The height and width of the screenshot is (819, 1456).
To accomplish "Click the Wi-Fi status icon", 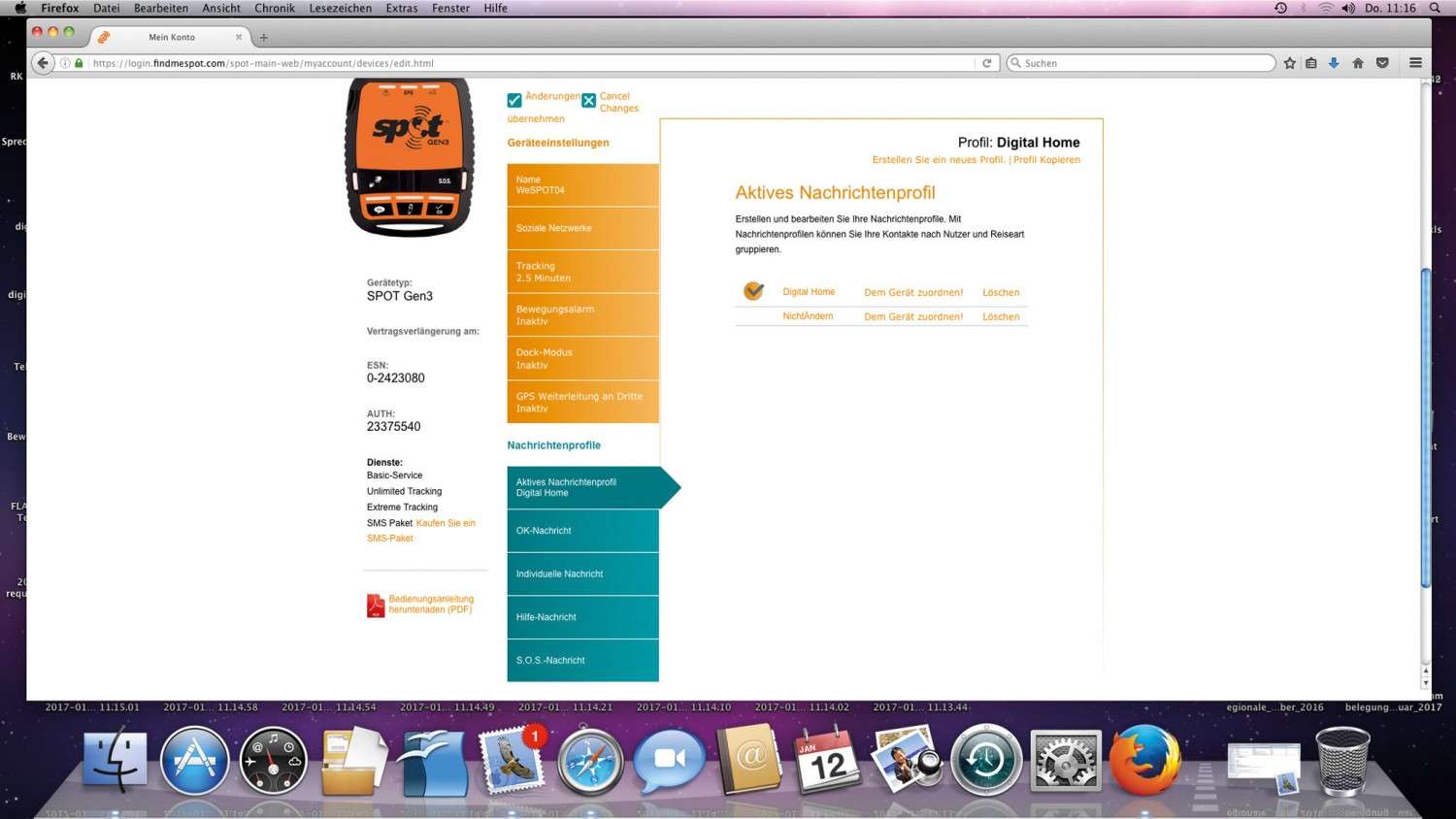I will (1325, 8).
